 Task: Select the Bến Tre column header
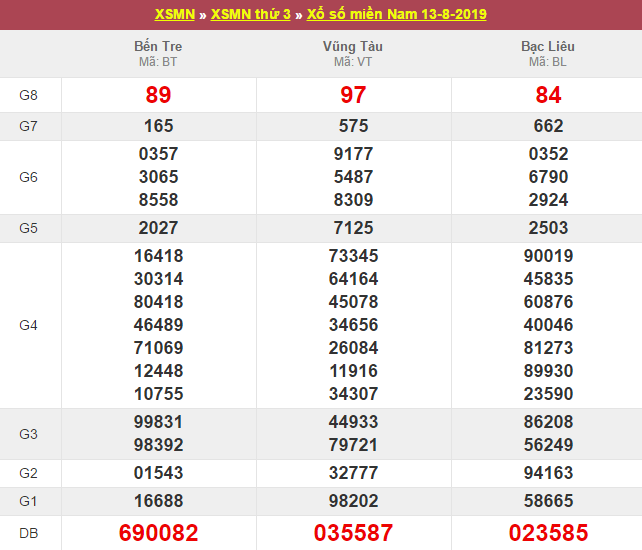click(158, 46)
